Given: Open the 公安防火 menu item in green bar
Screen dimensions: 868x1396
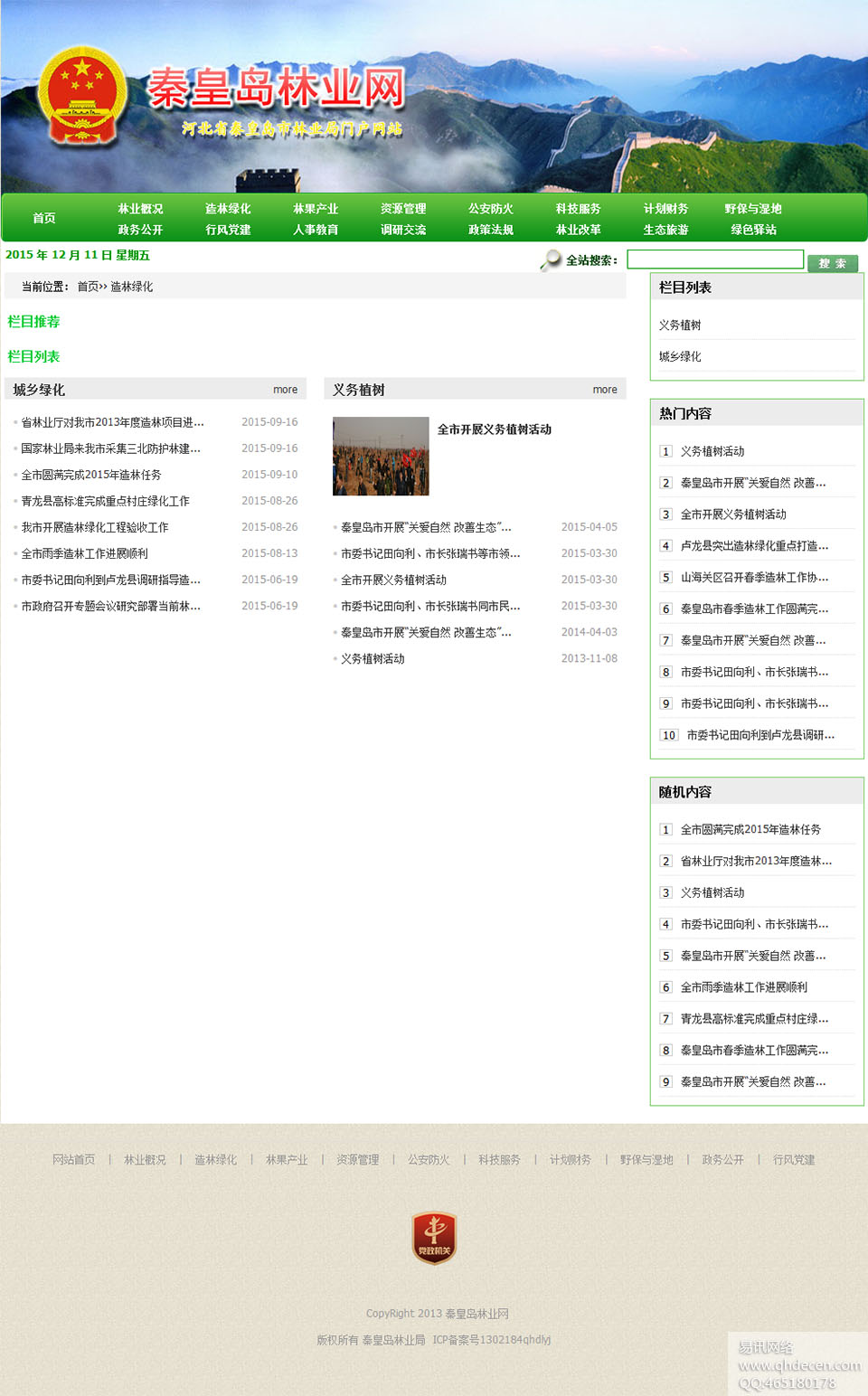Looking at the screenshot, I should tap(491, 209).
